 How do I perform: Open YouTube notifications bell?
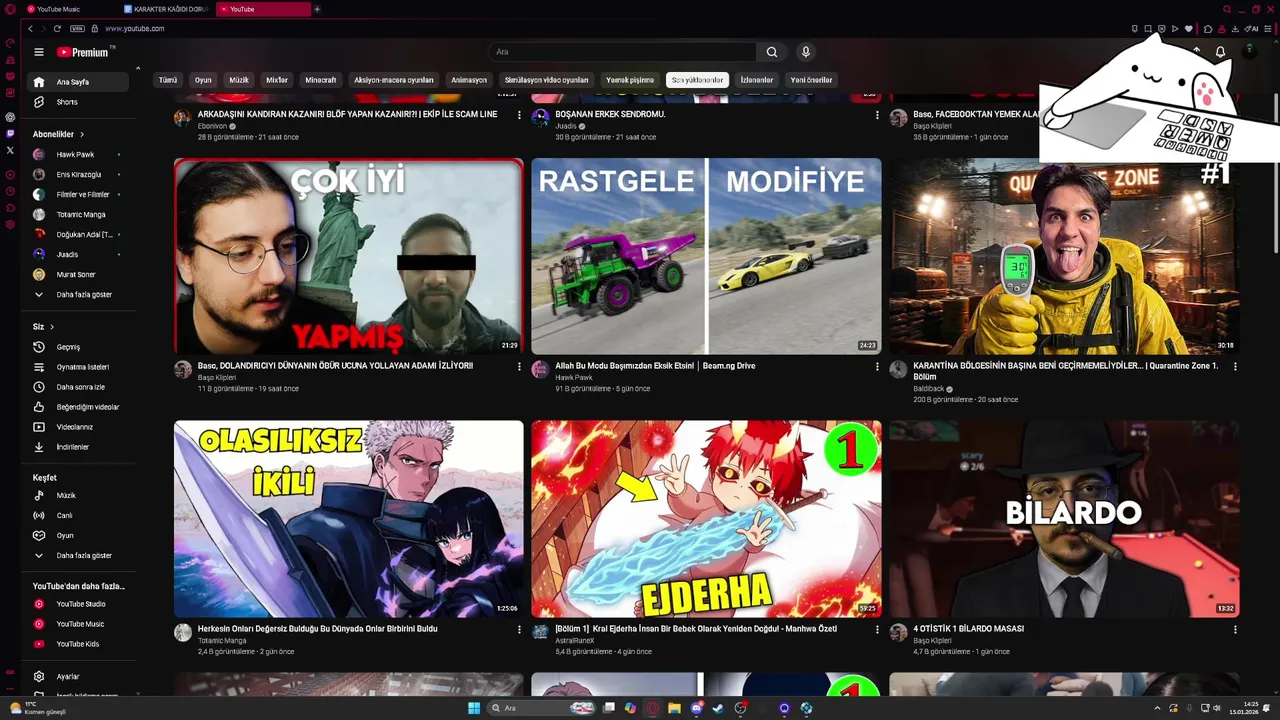1220,52
